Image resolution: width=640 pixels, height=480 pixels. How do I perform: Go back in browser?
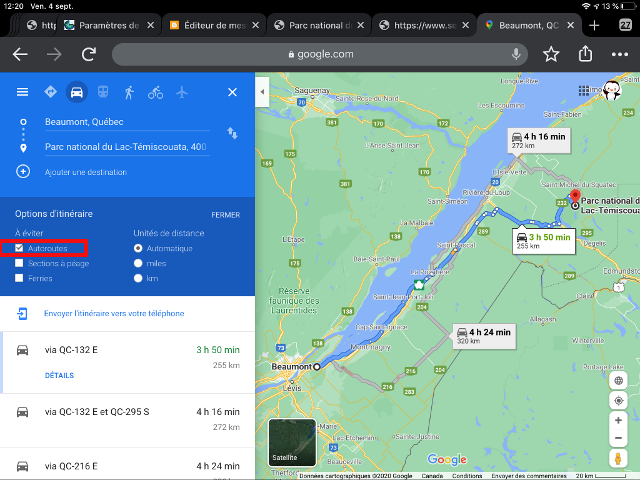tap(20, 54)
